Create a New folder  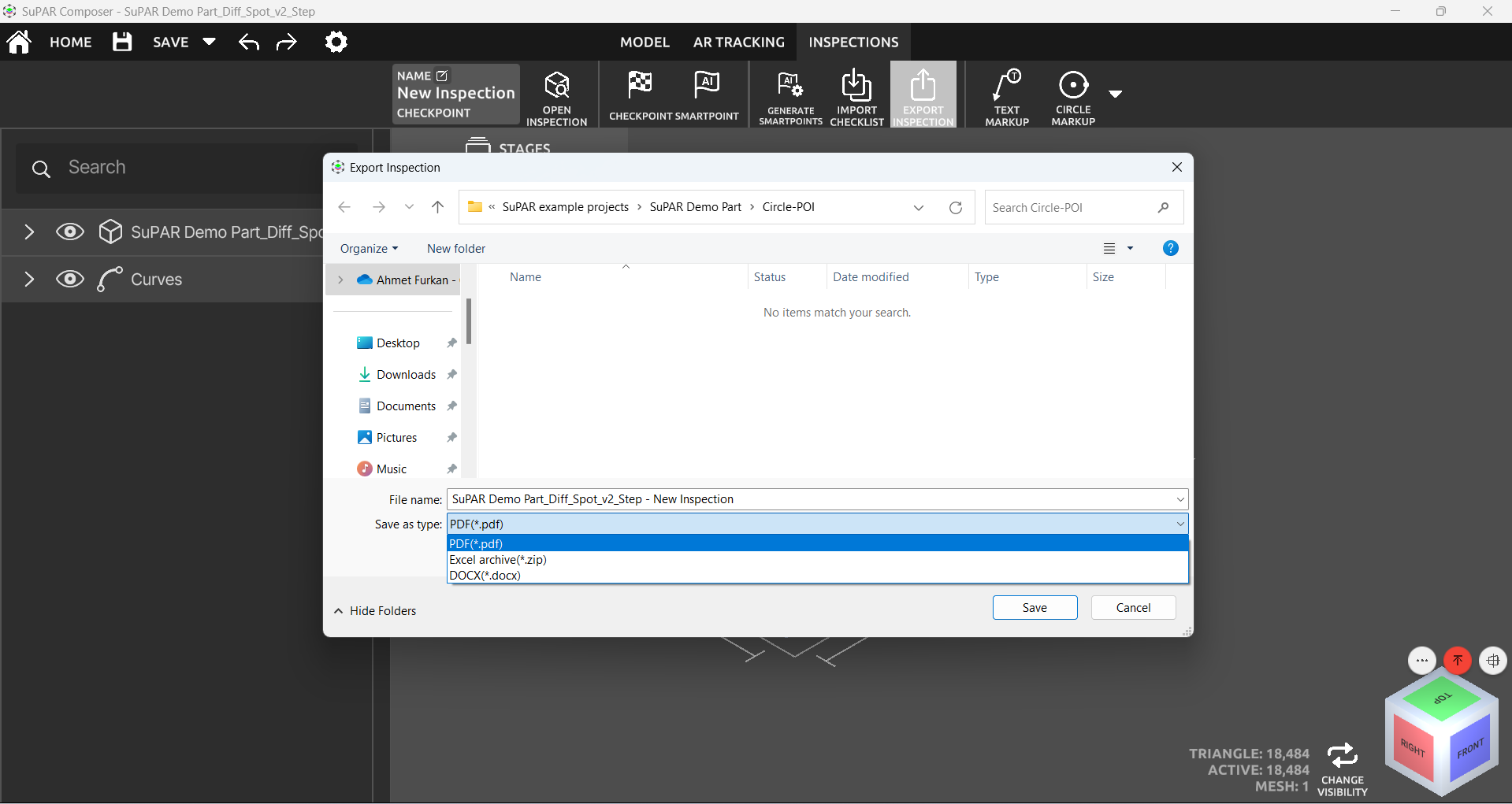(x=456, y=248)
